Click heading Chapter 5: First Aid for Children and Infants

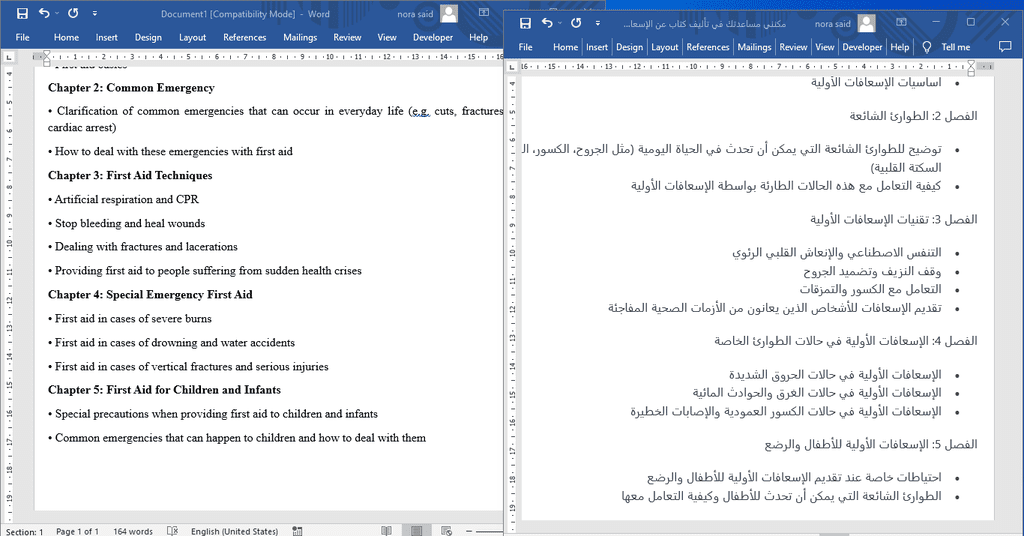click(165, 390)
